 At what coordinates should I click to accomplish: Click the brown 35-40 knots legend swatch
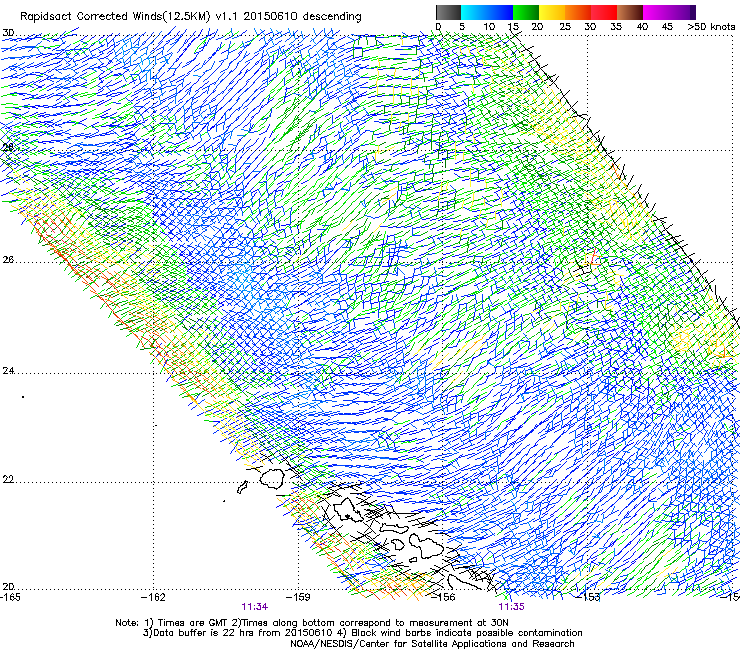click(x=630, y=12)
